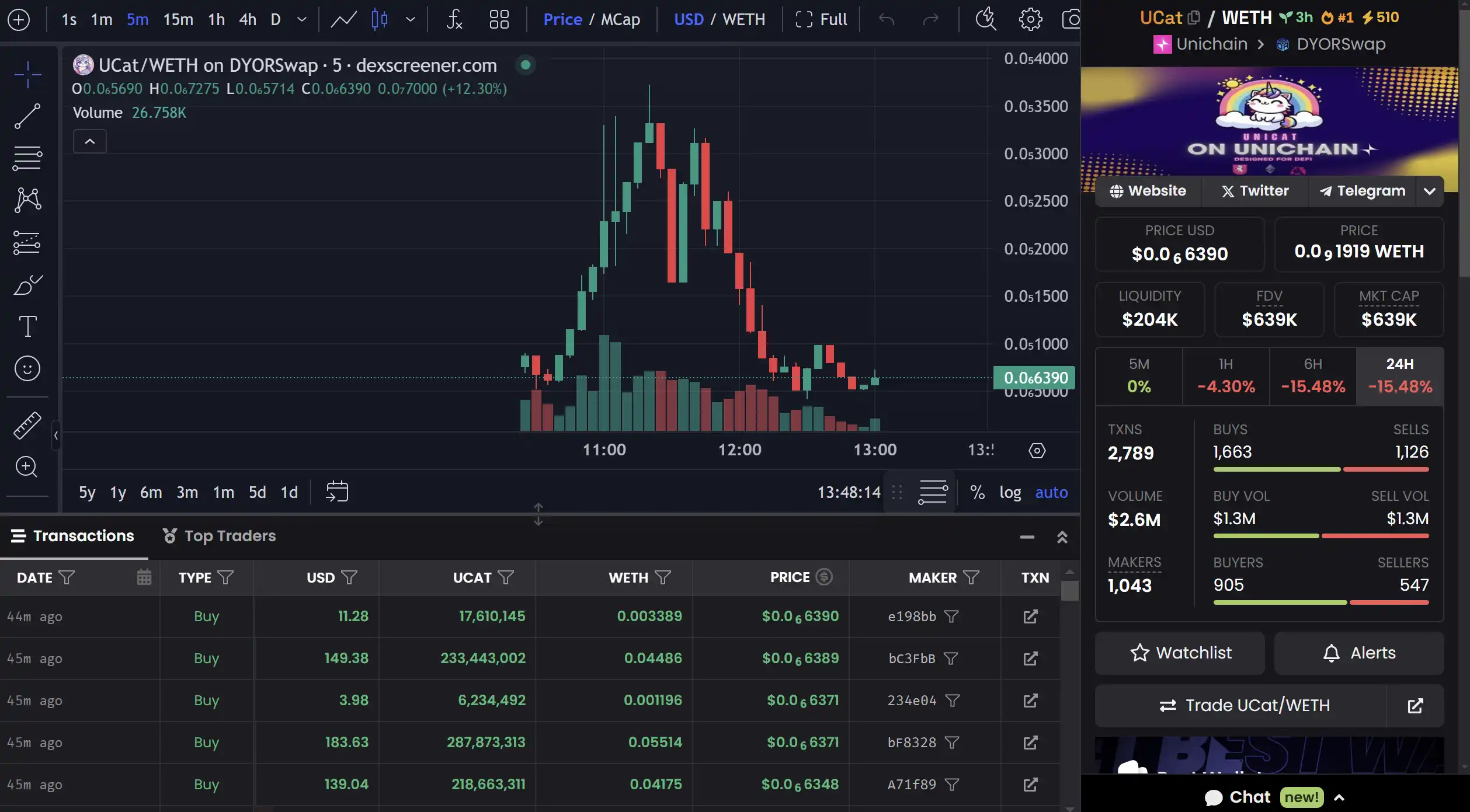Select the measure ruler tool
The width and height of the screenshot is (1470, 812).
[27, 426]
